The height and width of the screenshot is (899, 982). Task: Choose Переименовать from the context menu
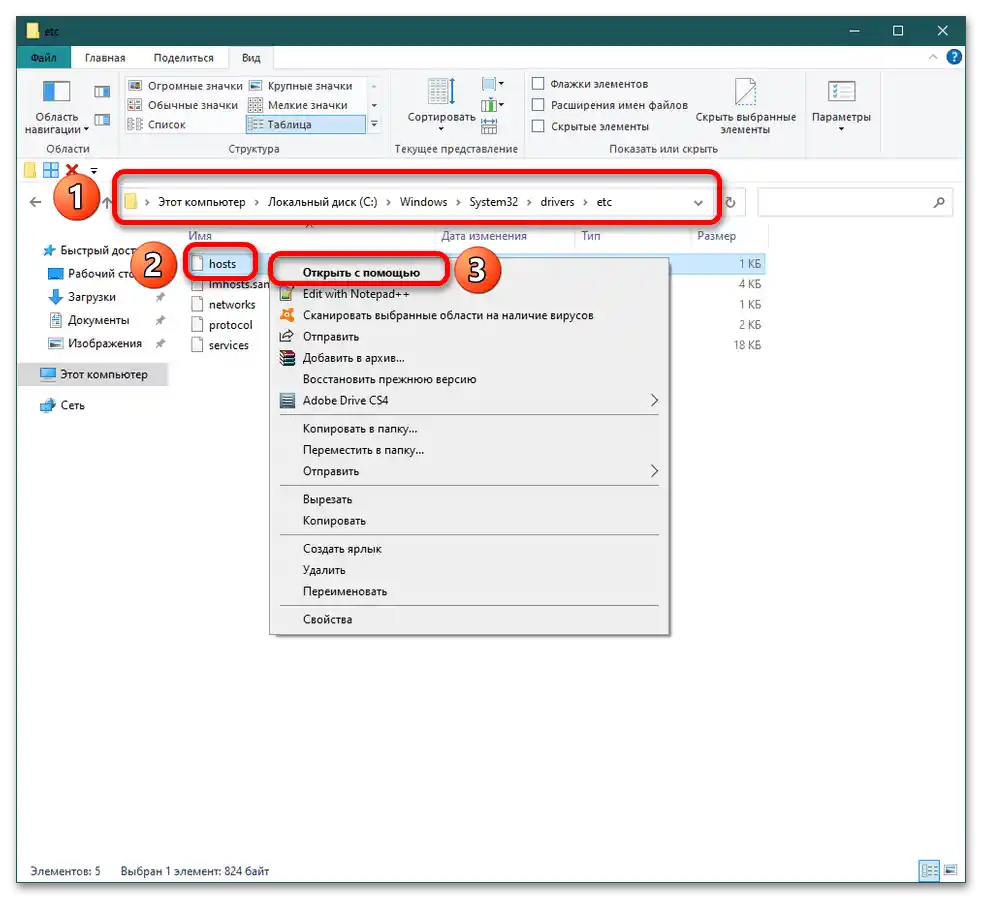click(344, 591)
